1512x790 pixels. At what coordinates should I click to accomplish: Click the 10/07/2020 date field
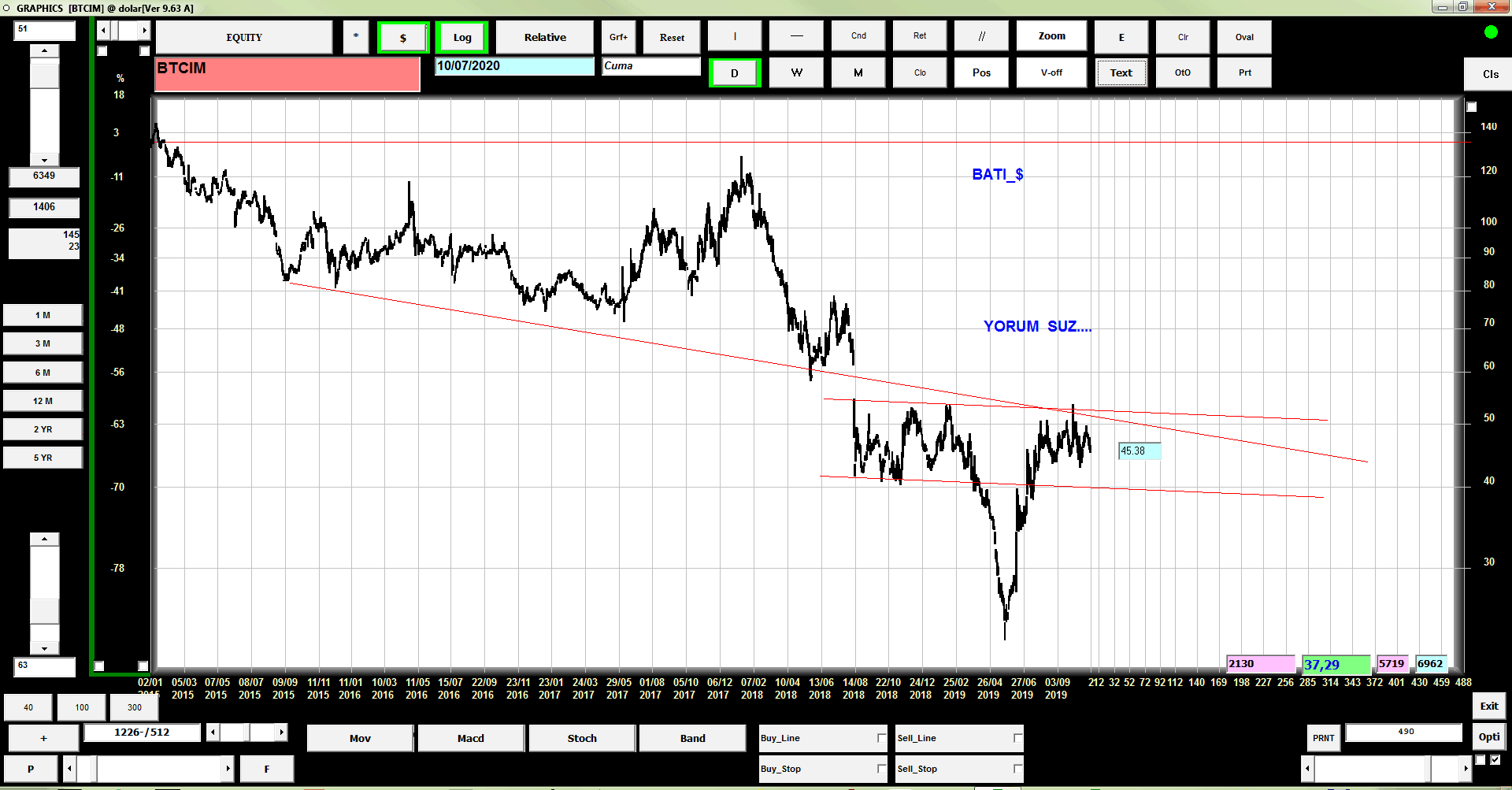tap(514, 66)
